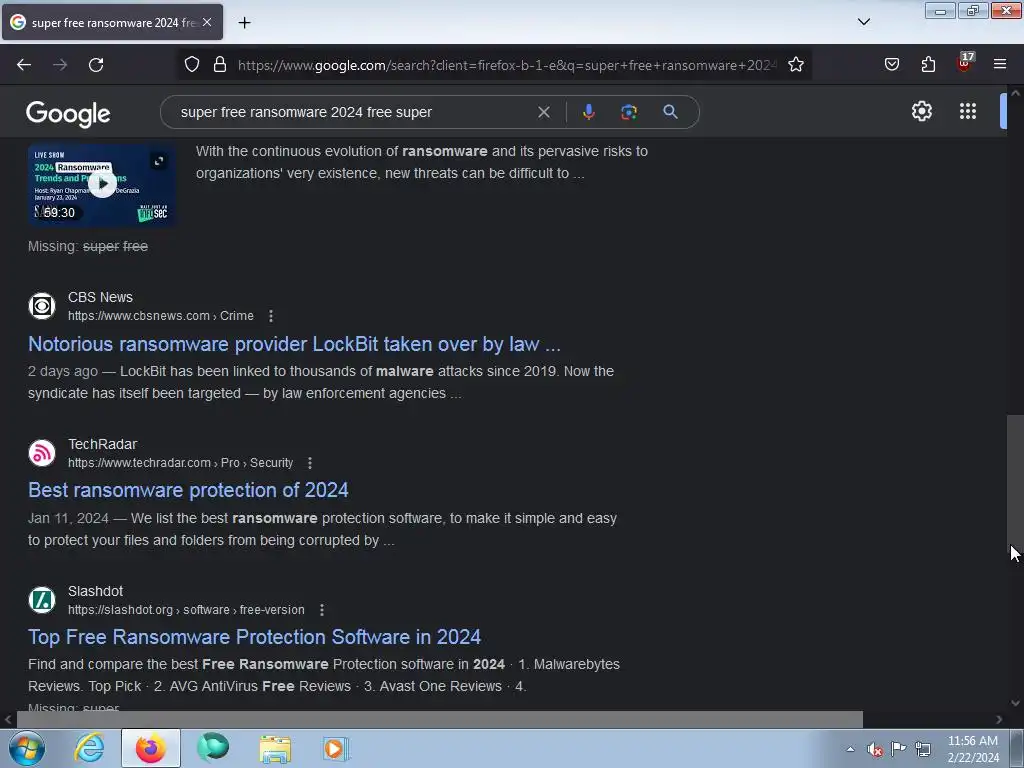Open 'Best ransomware protection of 2024' link
This screenshot has height=768, width=1024.
point(188,490)
